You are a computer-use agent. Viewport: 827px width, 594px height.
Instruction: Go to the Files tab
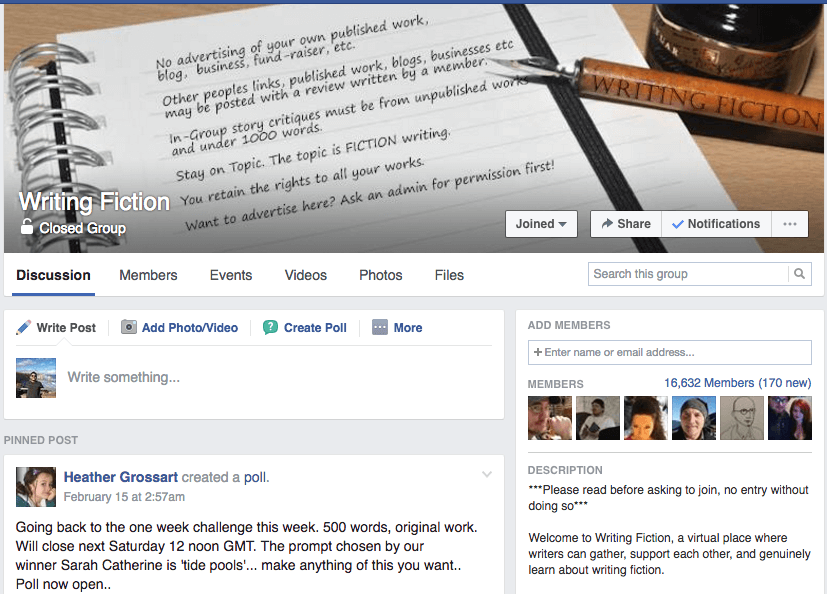tap(449, 275)
